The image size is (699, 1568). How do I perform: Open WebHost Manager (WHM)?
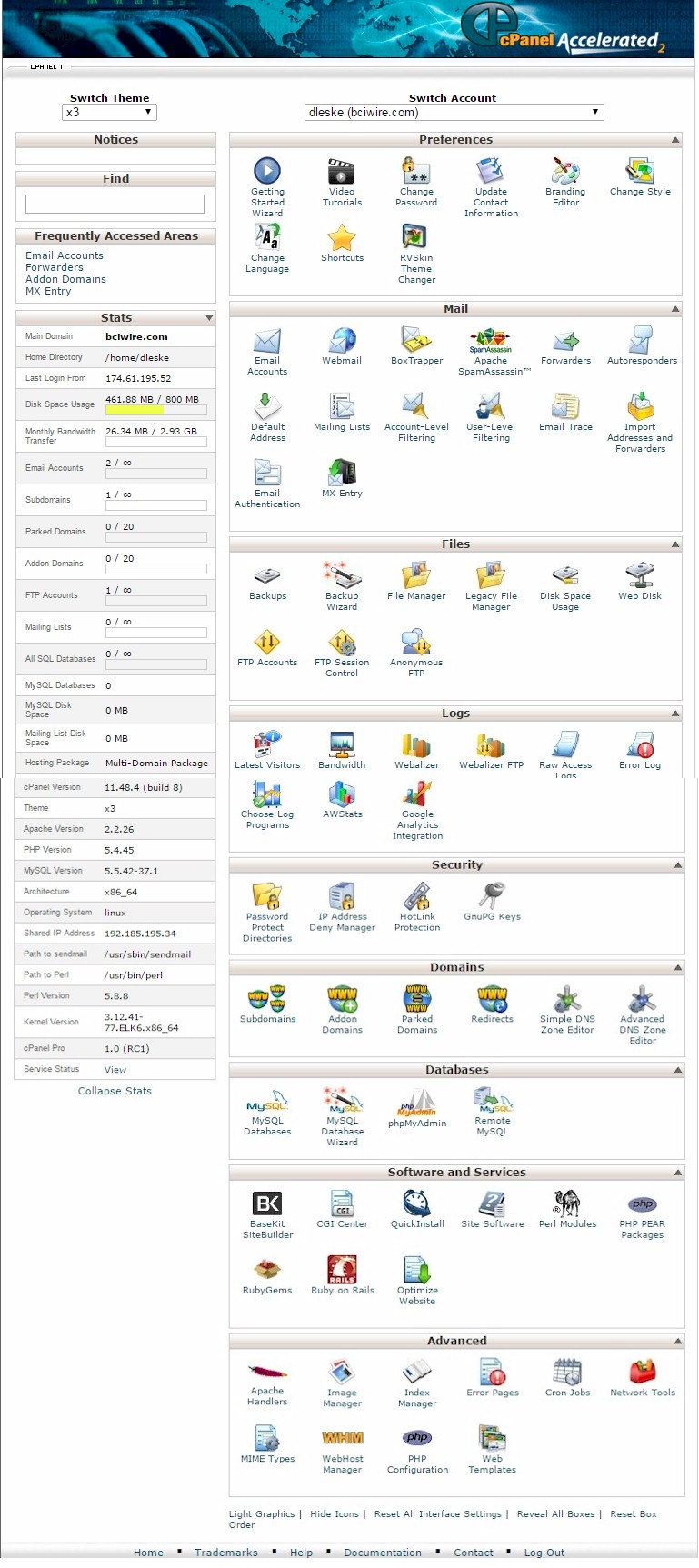[x=343, y=1438]
